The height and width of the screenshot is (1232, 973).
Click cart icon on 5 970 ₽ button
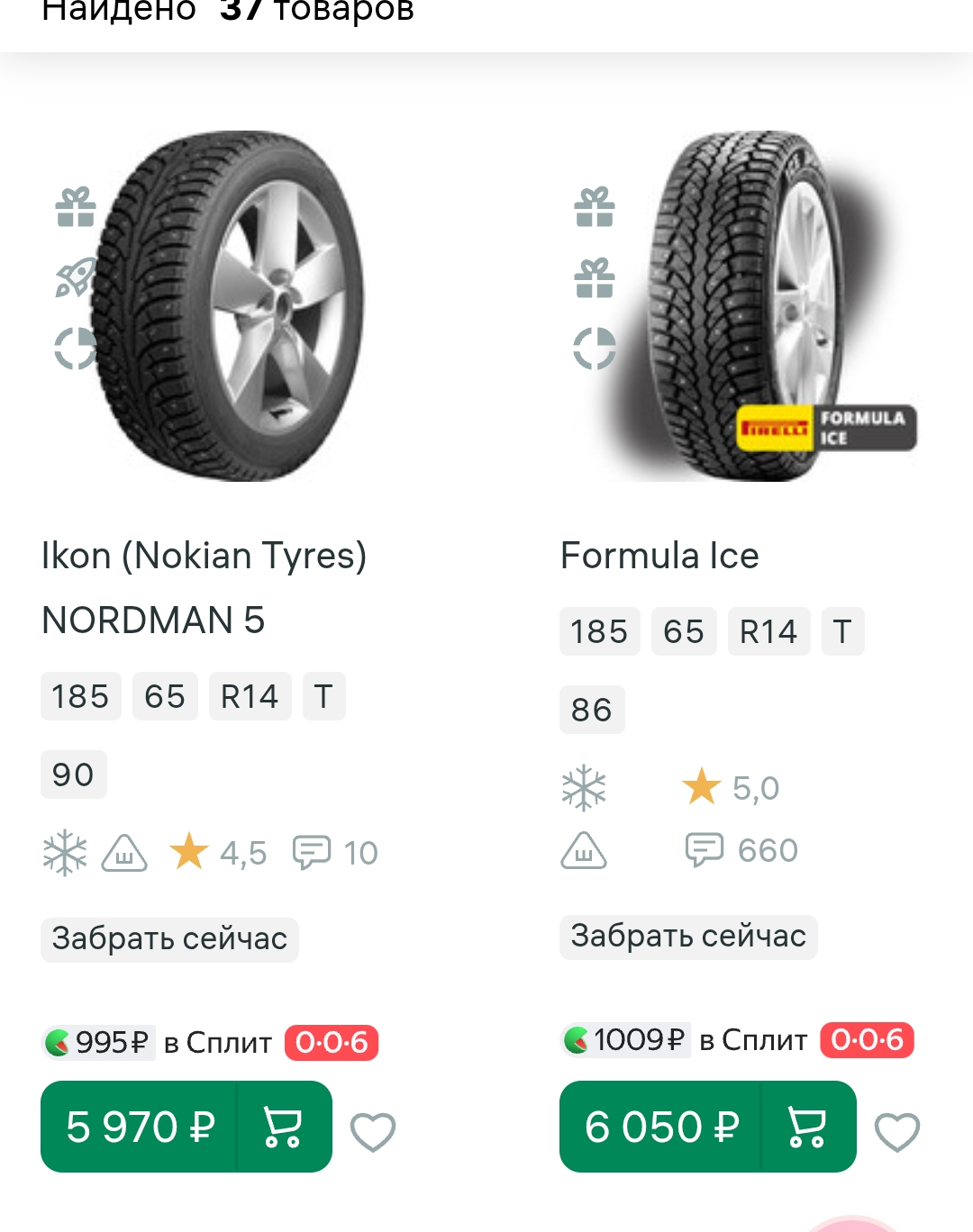point(283,1127)
